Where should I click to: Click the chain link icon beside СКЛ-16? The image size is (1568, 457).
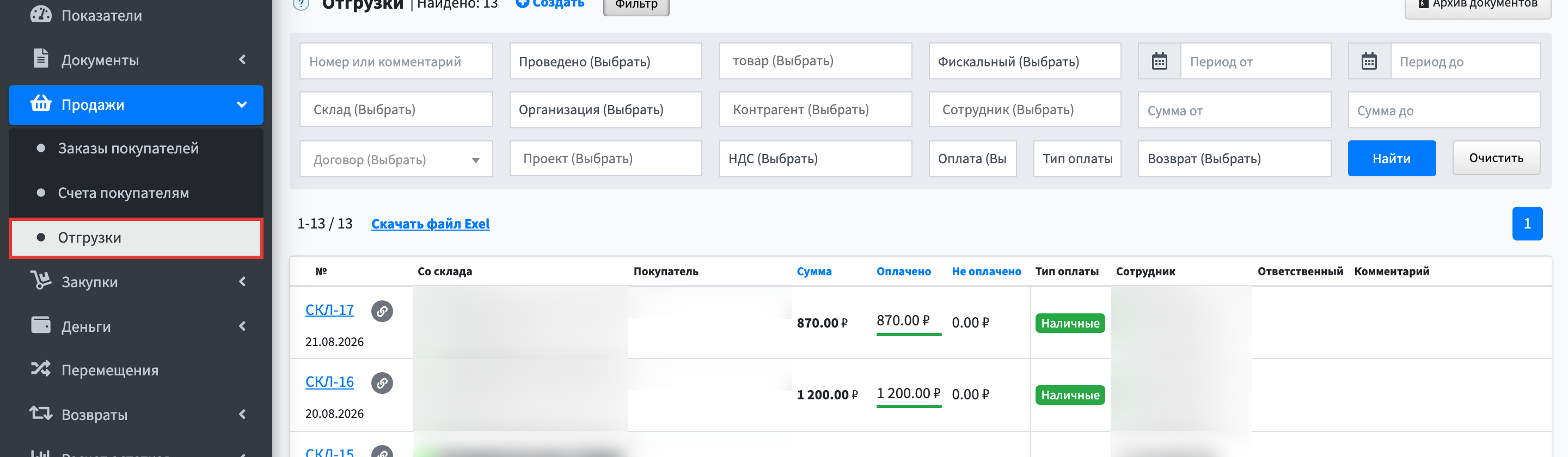382,383
